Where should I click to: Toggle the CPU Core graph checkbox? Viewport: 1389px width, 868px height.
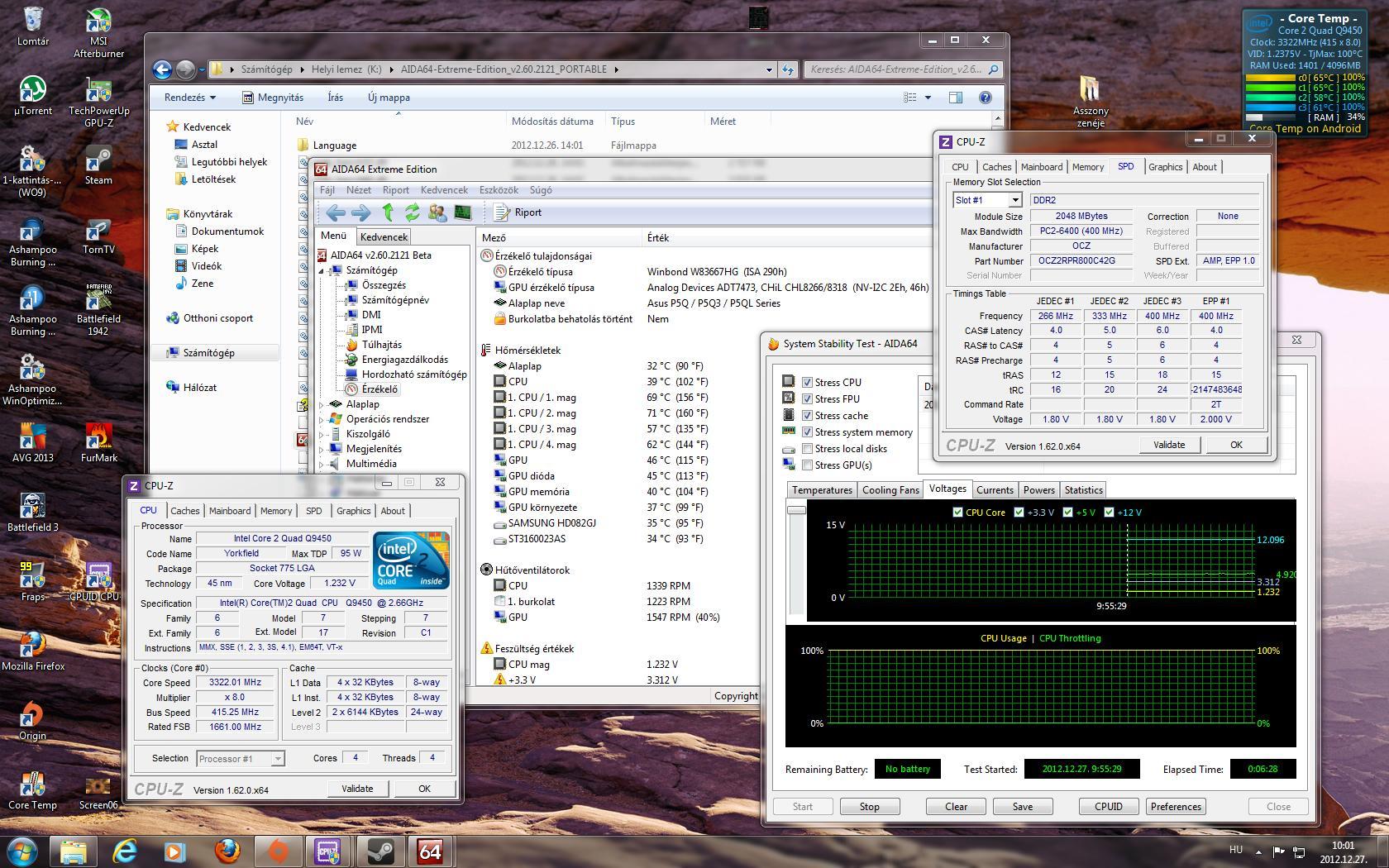coord(957,513)
